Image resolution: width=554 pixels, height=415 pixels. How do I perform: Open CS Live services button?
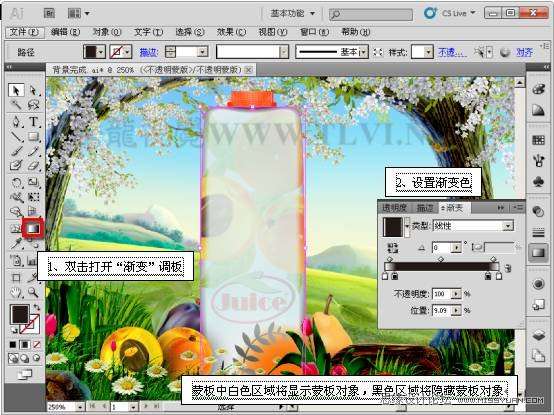coord(450,13)
